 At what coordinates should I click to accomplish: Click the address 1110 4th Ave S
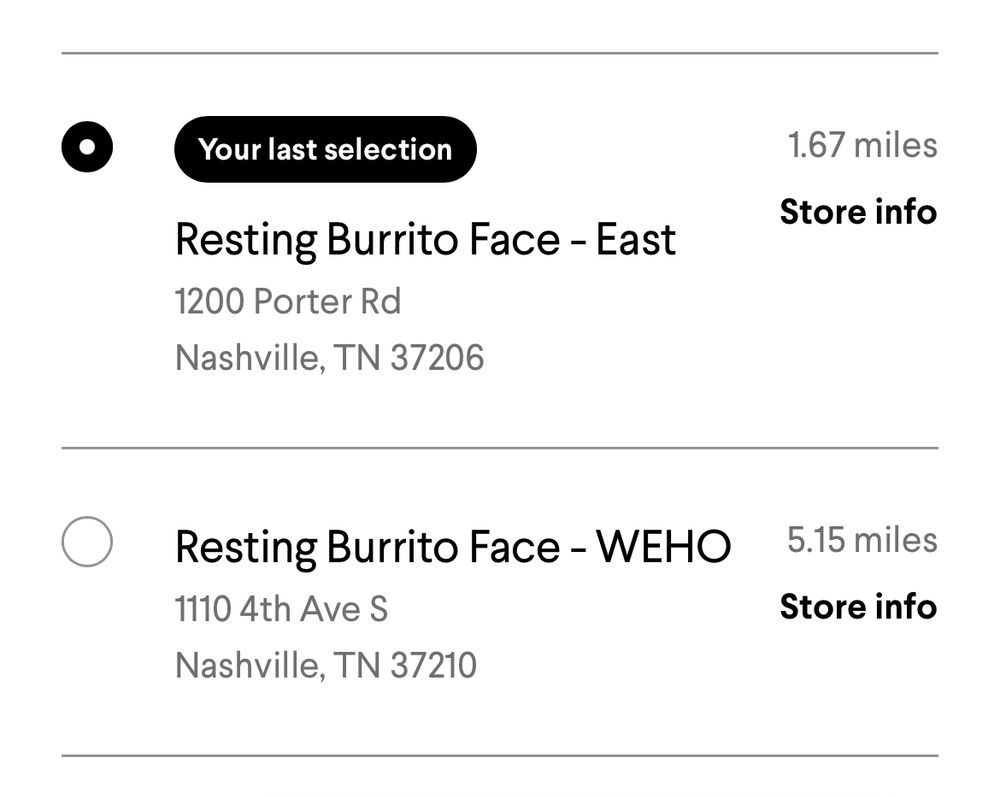[283, 607]
